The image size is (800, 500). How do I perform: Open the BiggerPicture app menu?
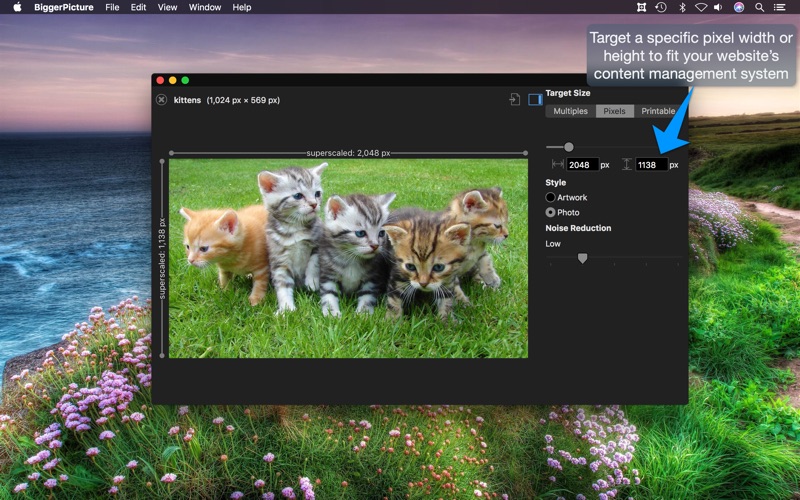click(64, 7)
